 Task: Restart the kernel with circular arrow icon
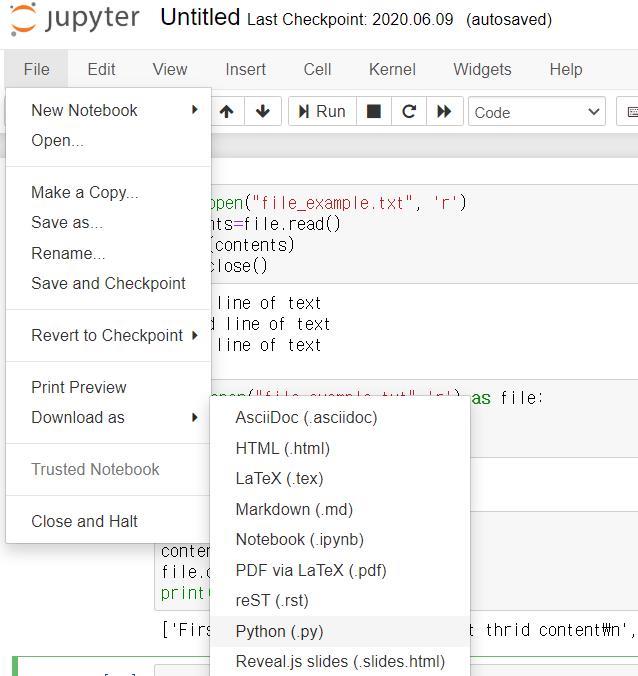coord(409,112)
